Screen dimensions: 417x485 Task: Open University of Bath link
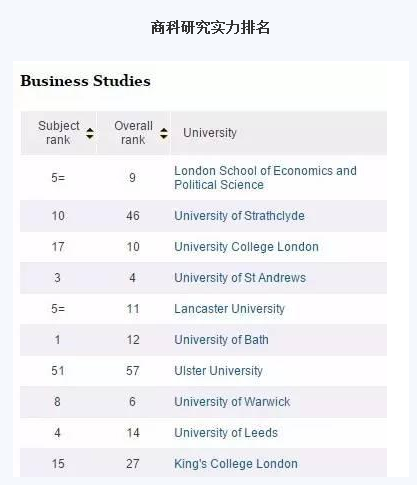[221, 340]
